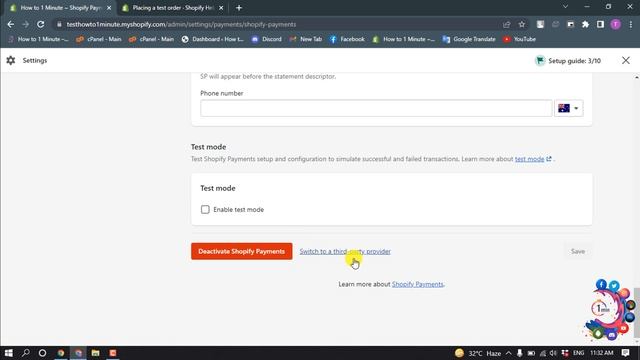640x360 pixels.
Task: Switch to Placing a test order tab
Action: 172,8
